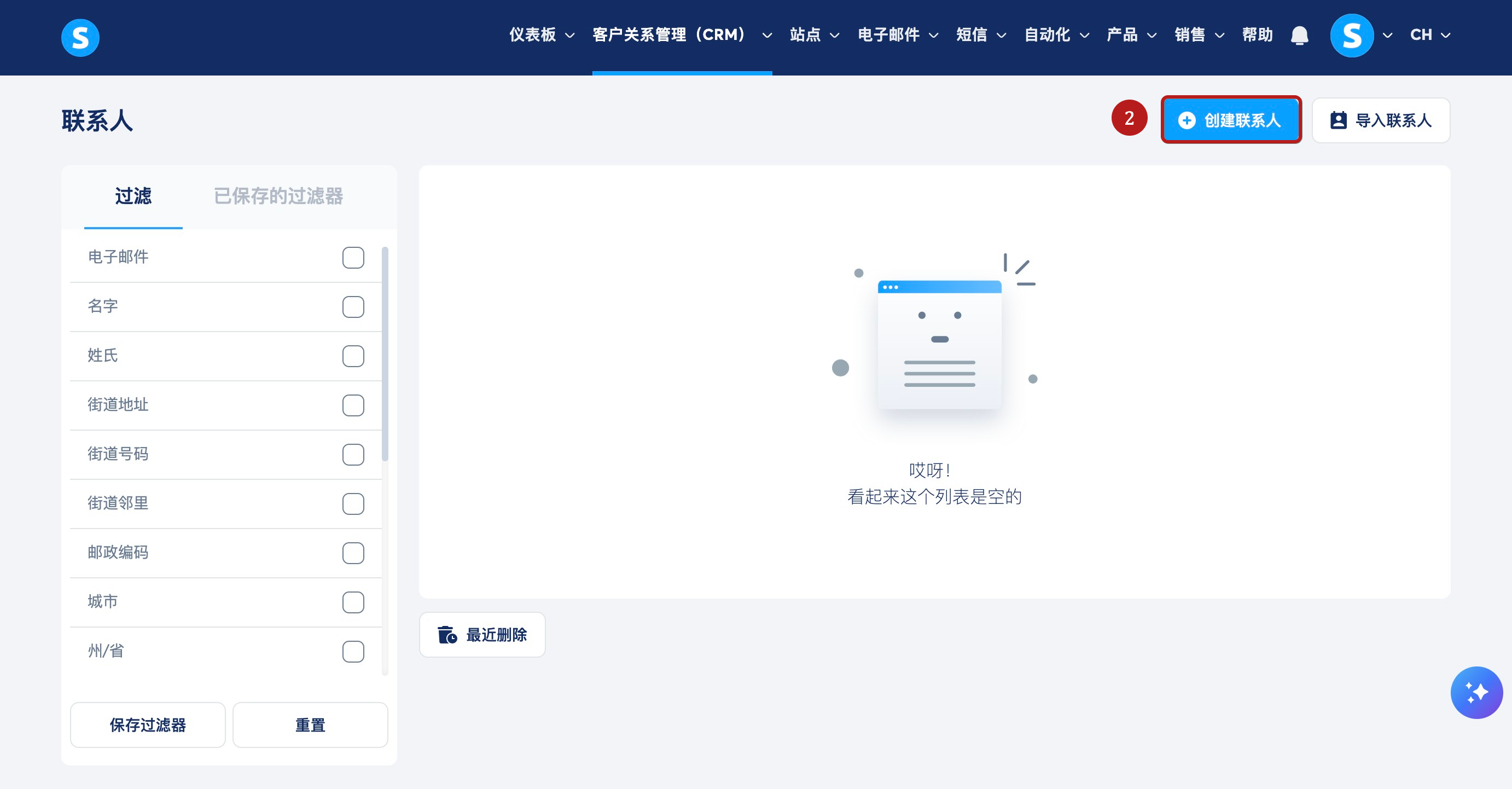Viewport: 1512px width, 789px height.
Task: Open the notification bell
Action: (x=1299, y=35)
